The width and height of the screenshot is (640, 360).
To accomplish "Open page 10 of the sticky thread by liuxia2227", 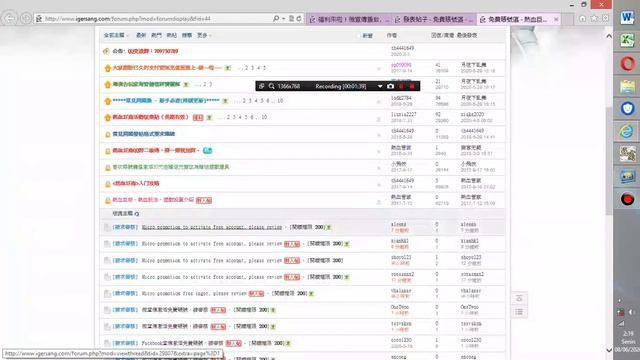I will click(x=264, y=118).
